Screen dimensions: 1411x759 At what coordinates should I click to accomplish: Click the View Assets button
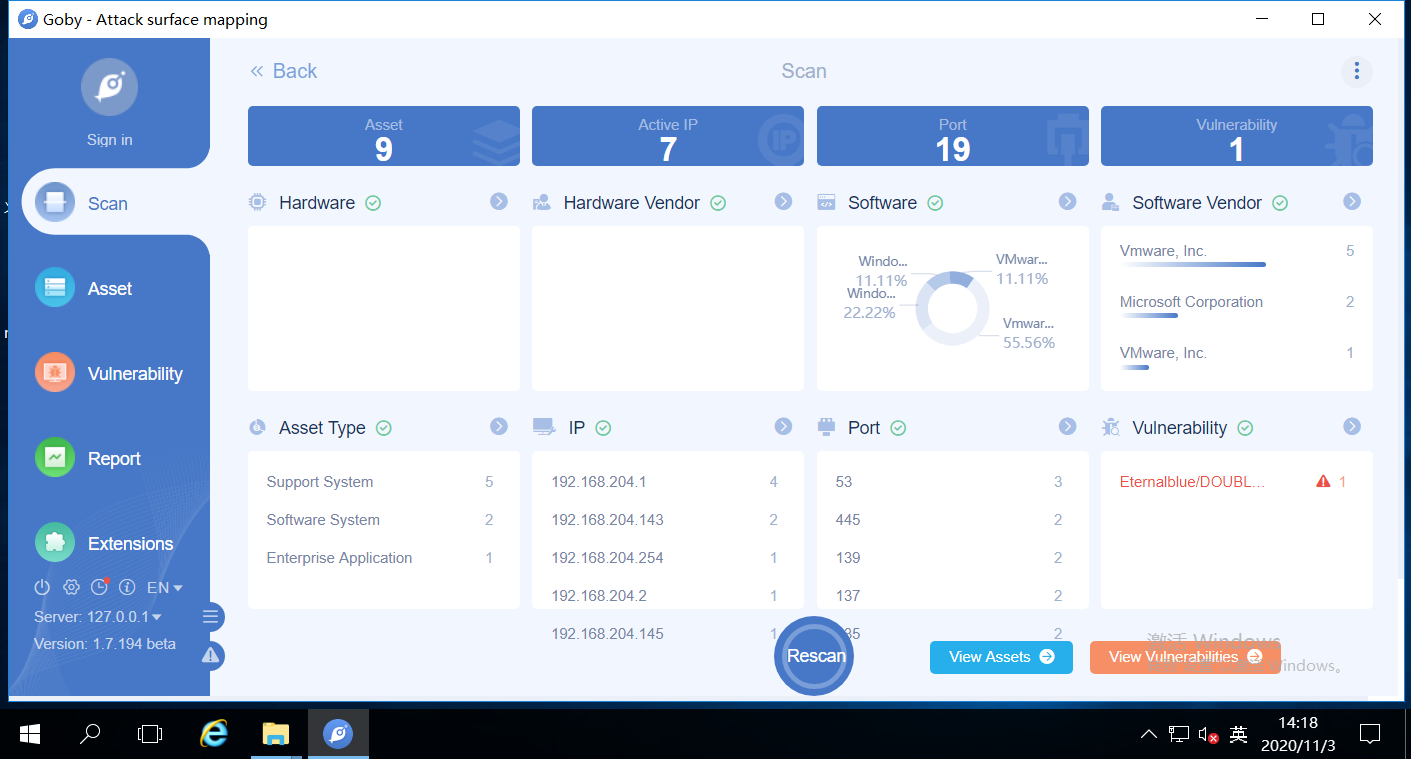(x=1001, y=657)
